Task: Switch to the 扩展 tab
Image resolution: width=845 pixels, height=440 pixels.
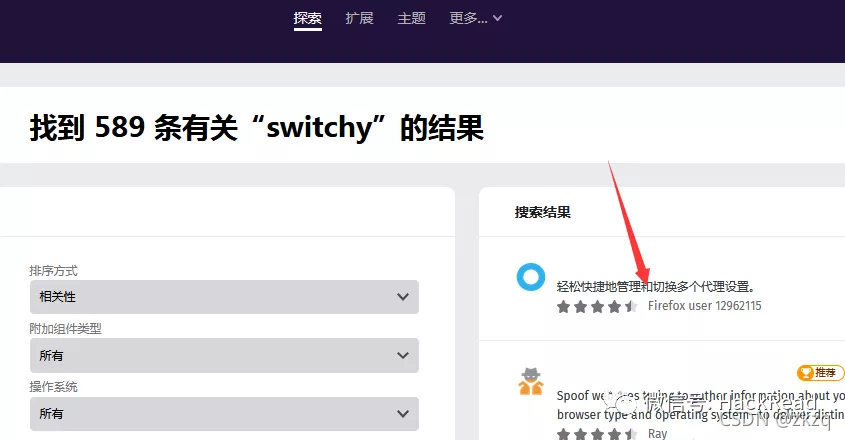Action: point(359,18)
